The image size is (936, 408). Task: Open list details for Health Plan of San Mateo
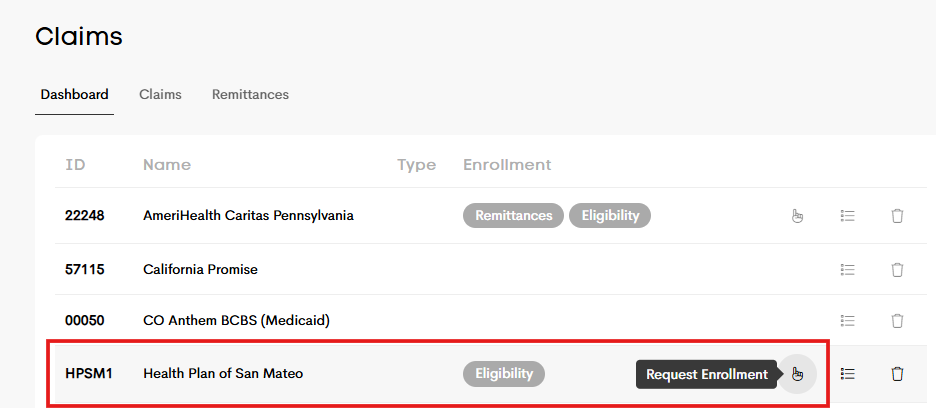pos(847,374)
